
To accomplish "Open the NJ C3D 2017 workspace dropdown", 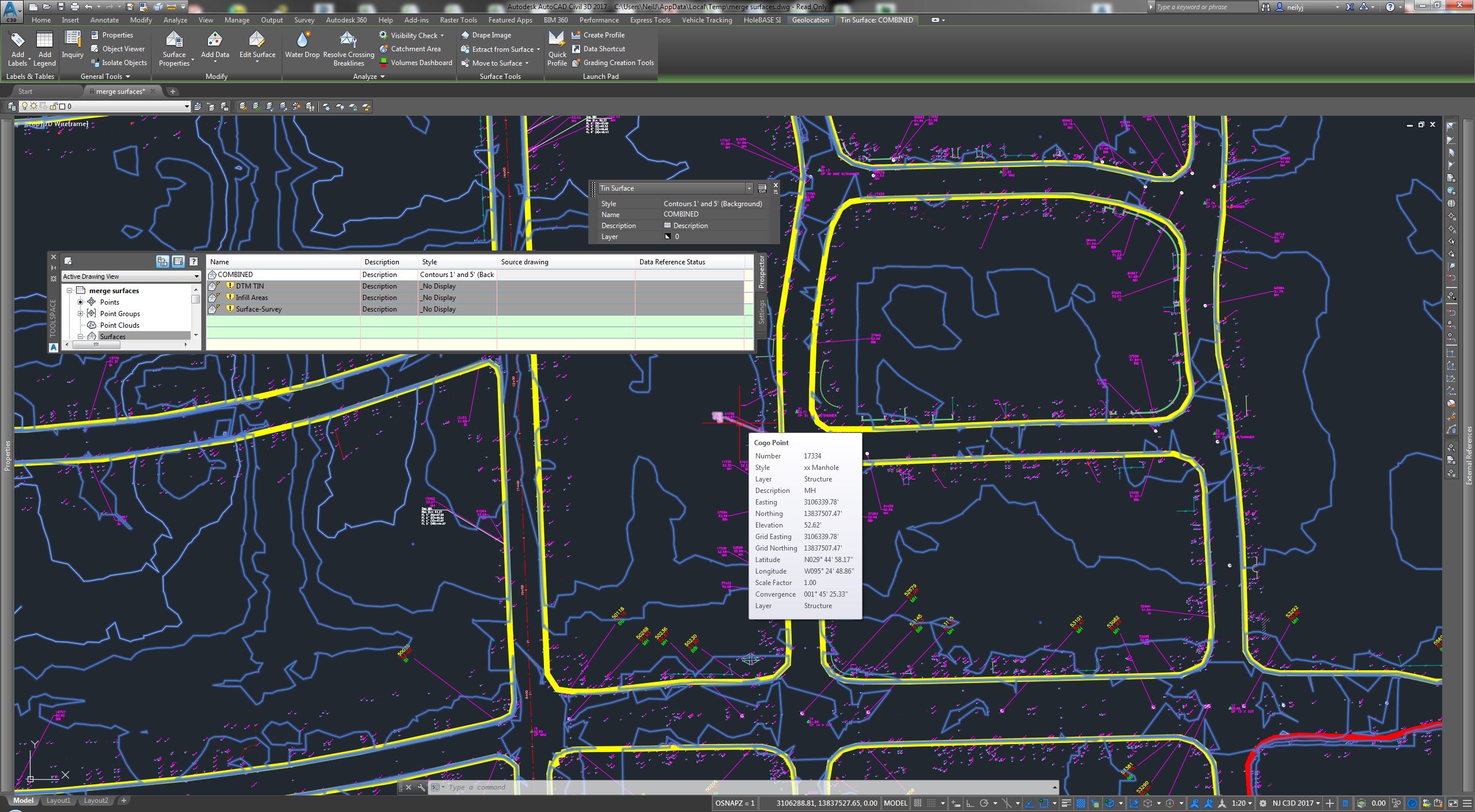I will point(1296,803).
